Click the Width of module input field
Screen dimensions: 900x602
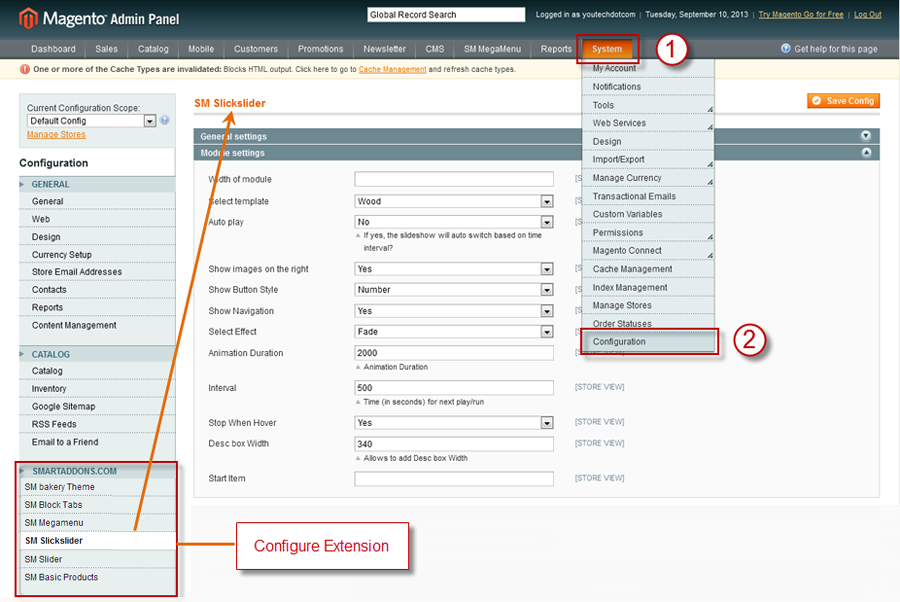(x=454, y=179)
